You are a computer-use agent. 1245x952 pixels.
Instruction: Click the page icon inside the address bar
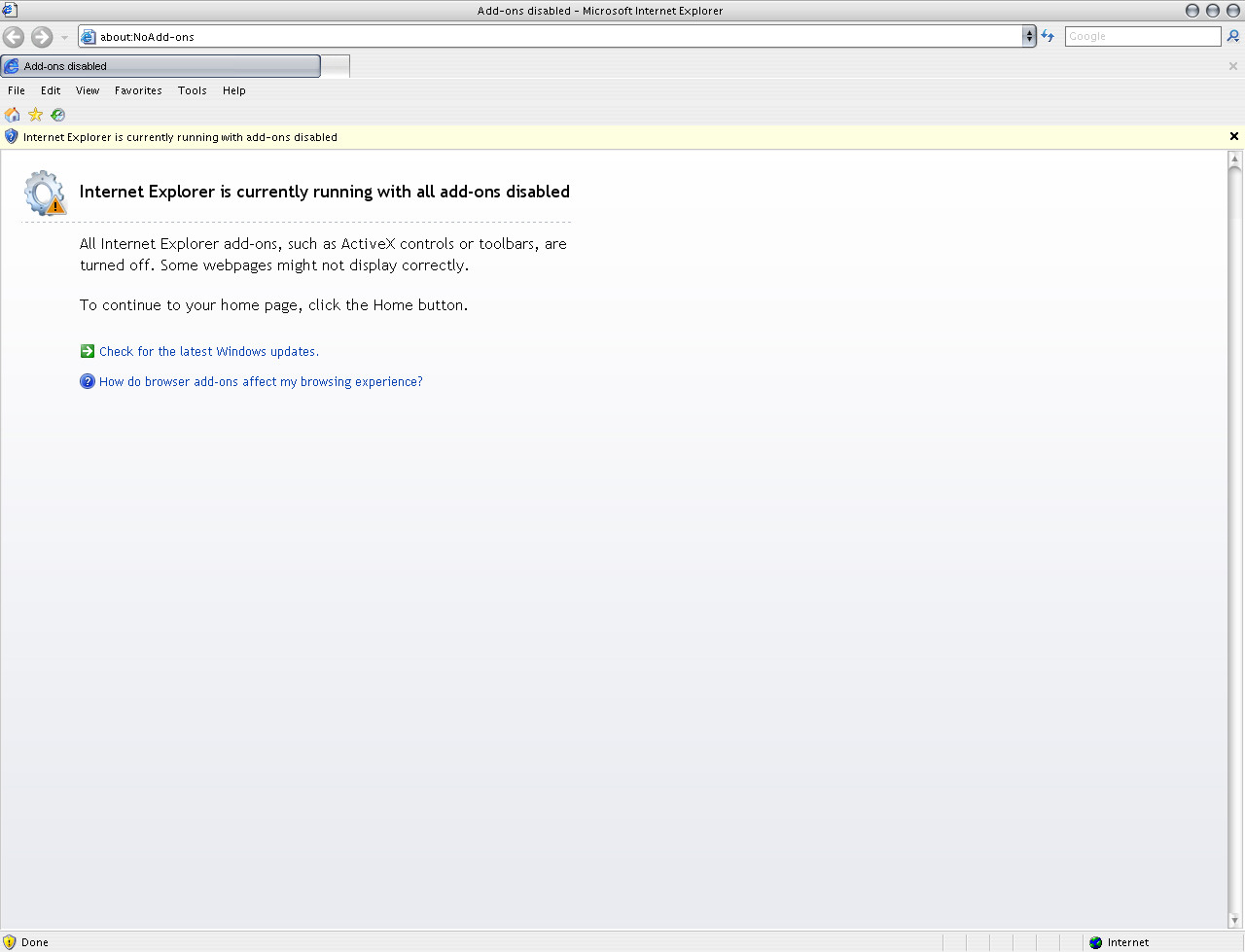pyautogui.click(x=89, y=37)
